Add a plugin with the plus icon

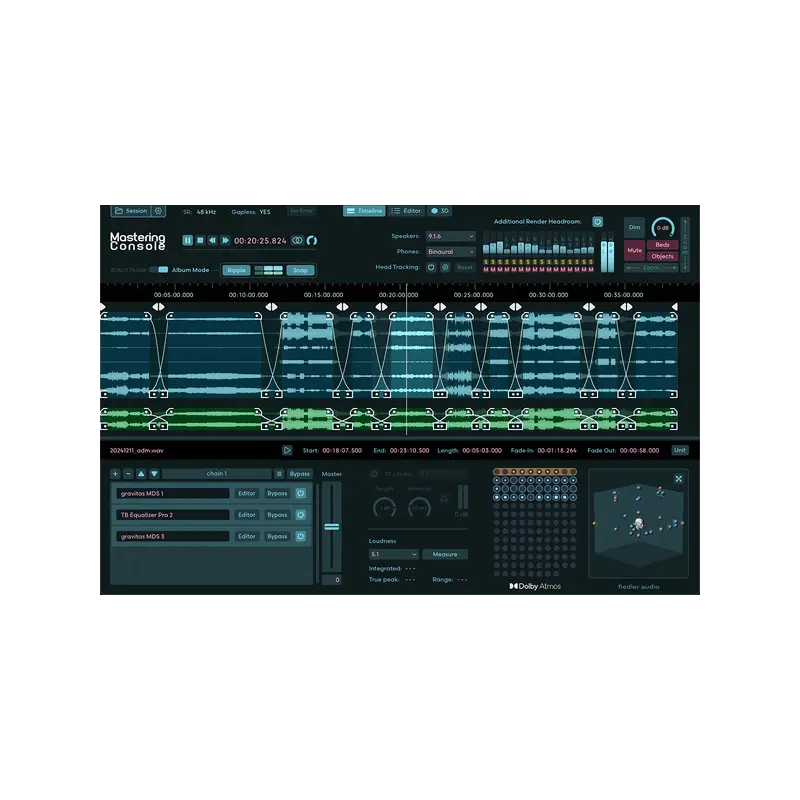115,473
